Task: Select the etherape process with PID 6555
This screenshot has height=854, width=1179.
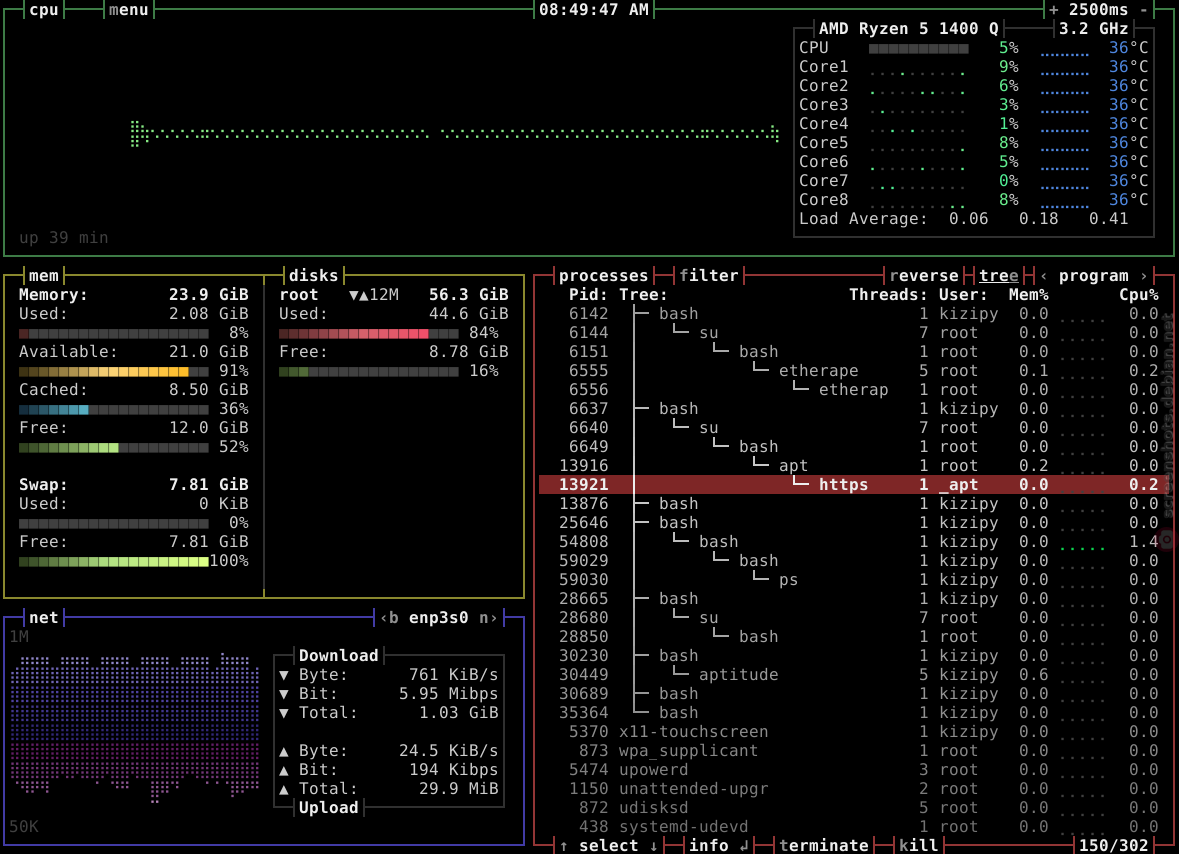Action: pos(849,371)
